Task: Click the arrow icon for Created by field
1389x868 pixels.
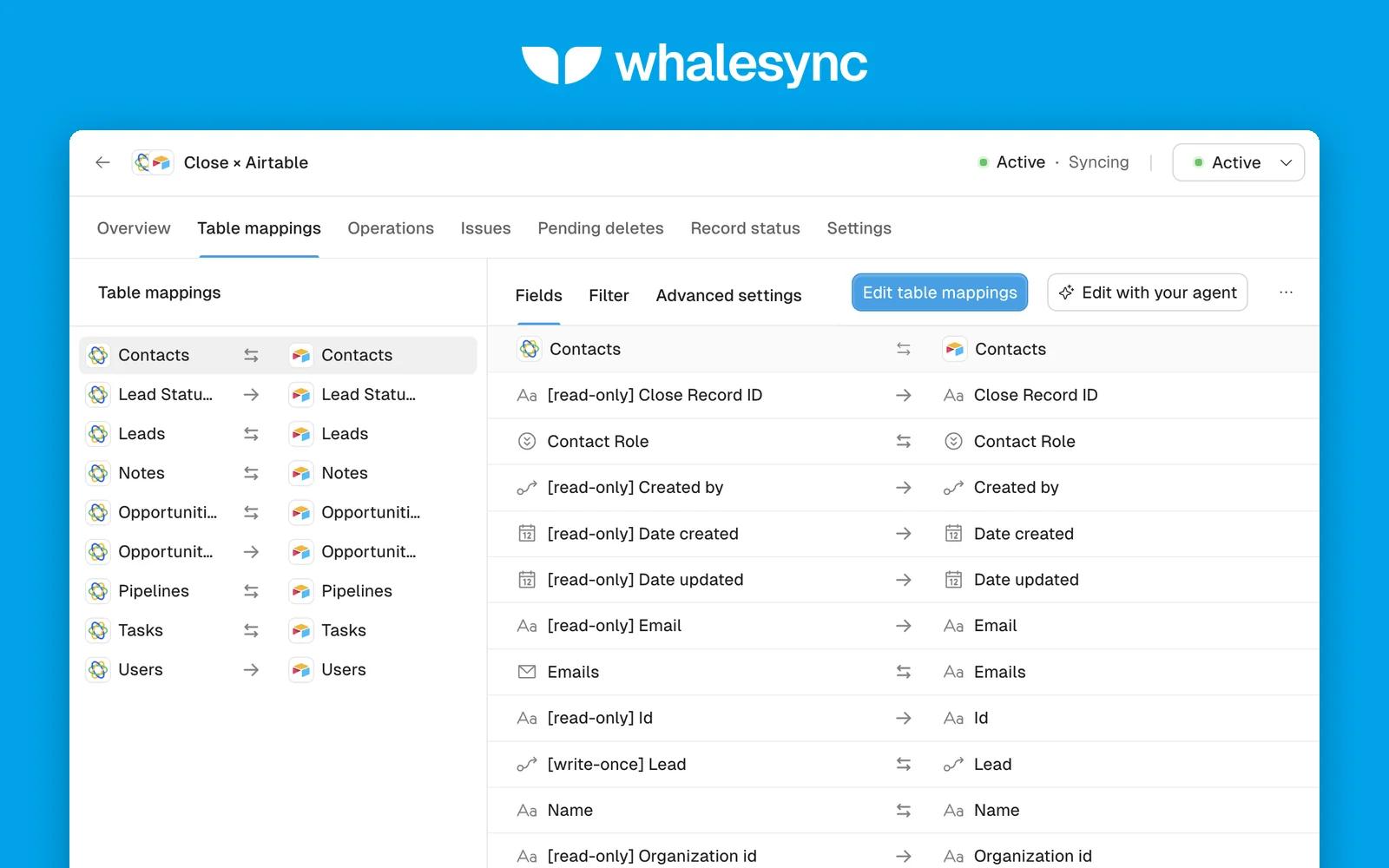Action: coord(903,488)
